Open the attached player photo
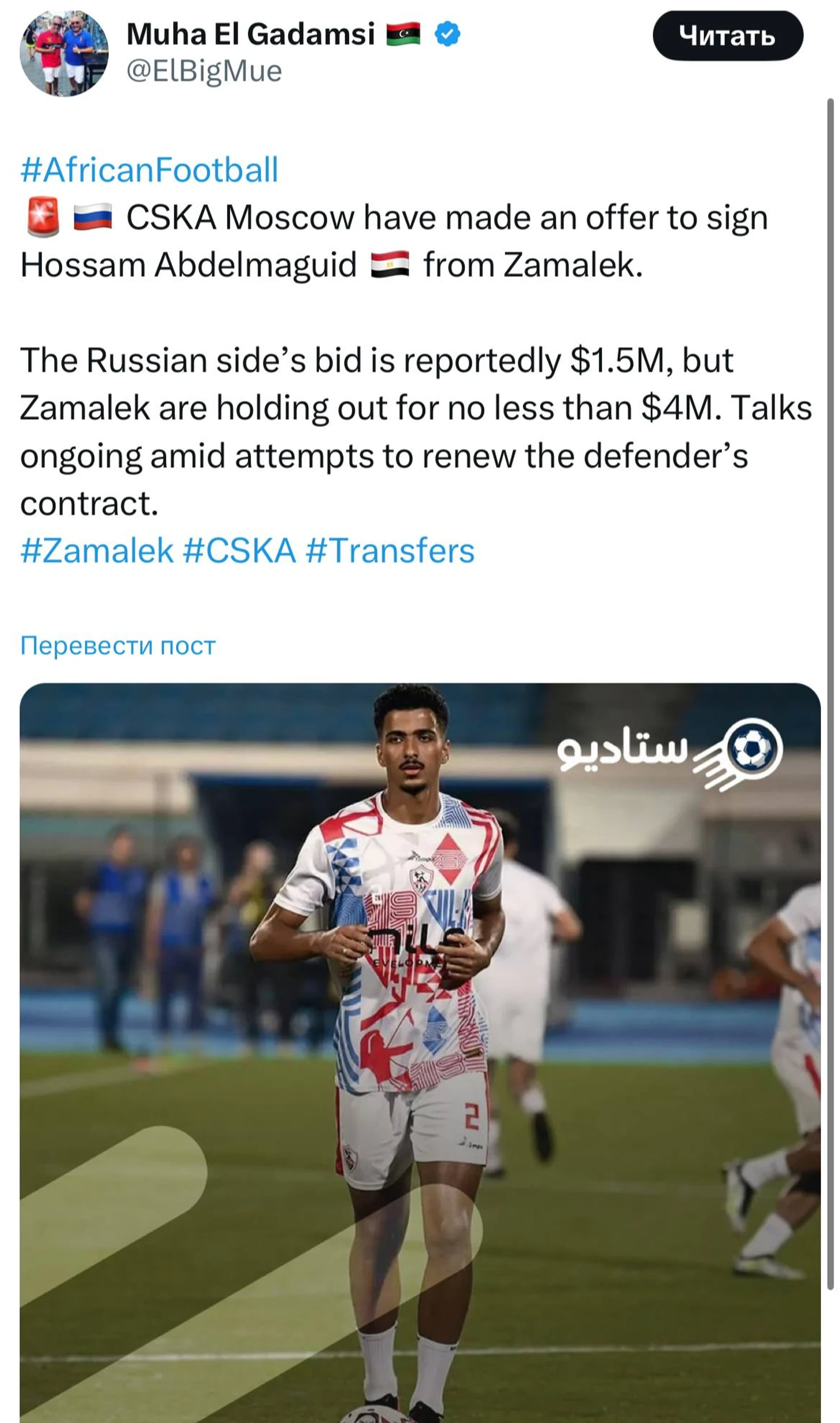Image resolution: width=840 pixels, height=1423 pixels. point(420,1053)
